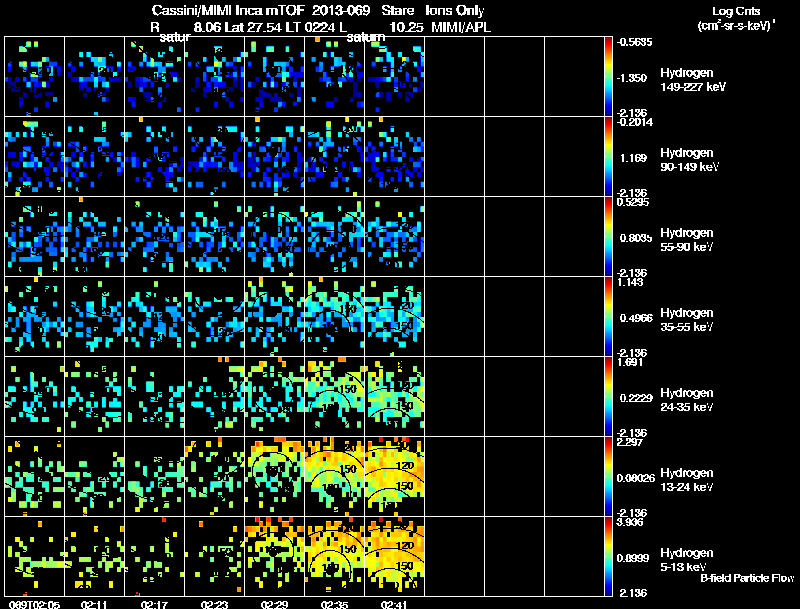Click the 02:11 time label
Image resolution: width=800 pixels, height=609 pixels.
[x=94, y=604]
